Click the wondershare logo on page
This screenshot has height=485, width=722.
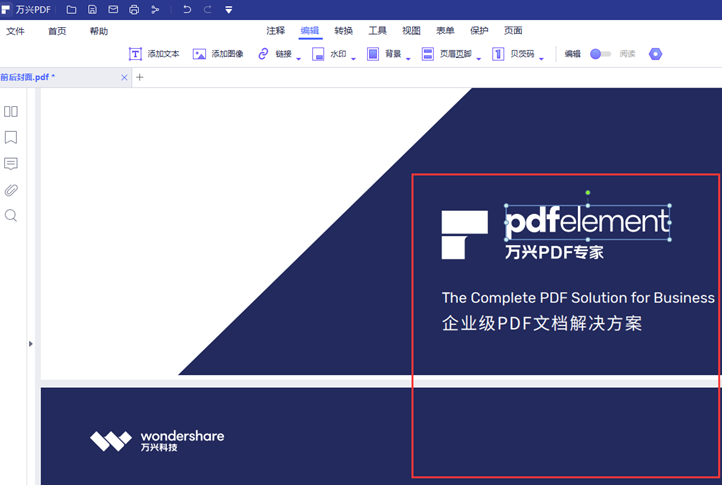coord(157,441)
